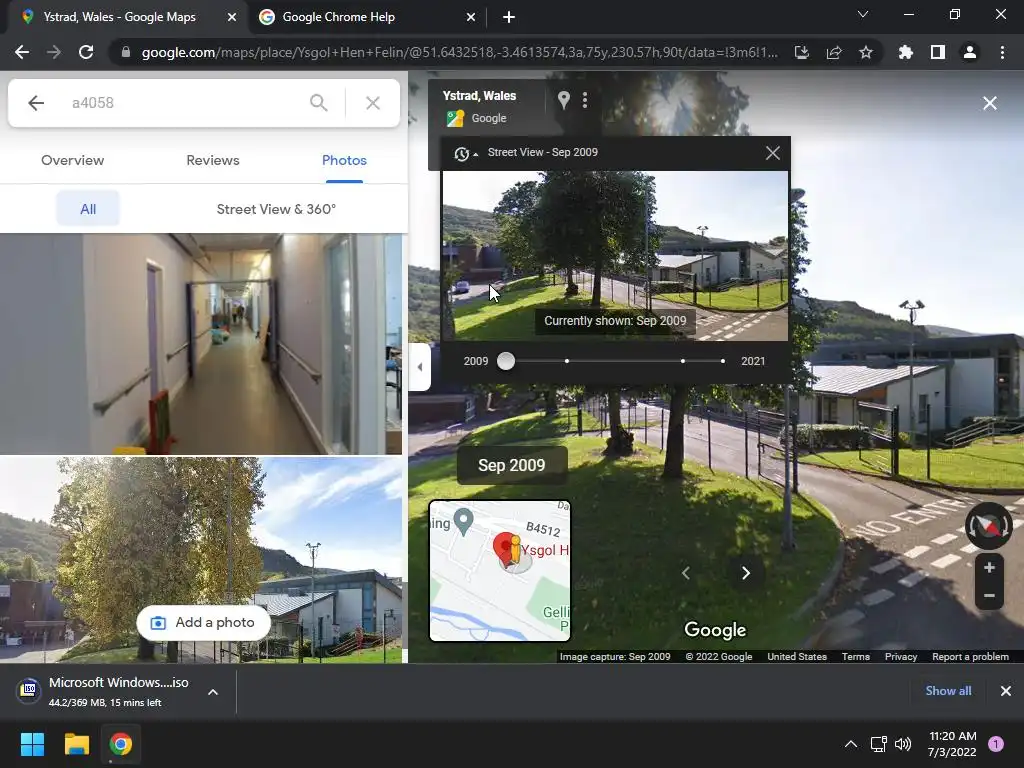Open the Microsoft Windows iso download item
The width and height of the screenshot is (1024, 768).
click(104, 692)
